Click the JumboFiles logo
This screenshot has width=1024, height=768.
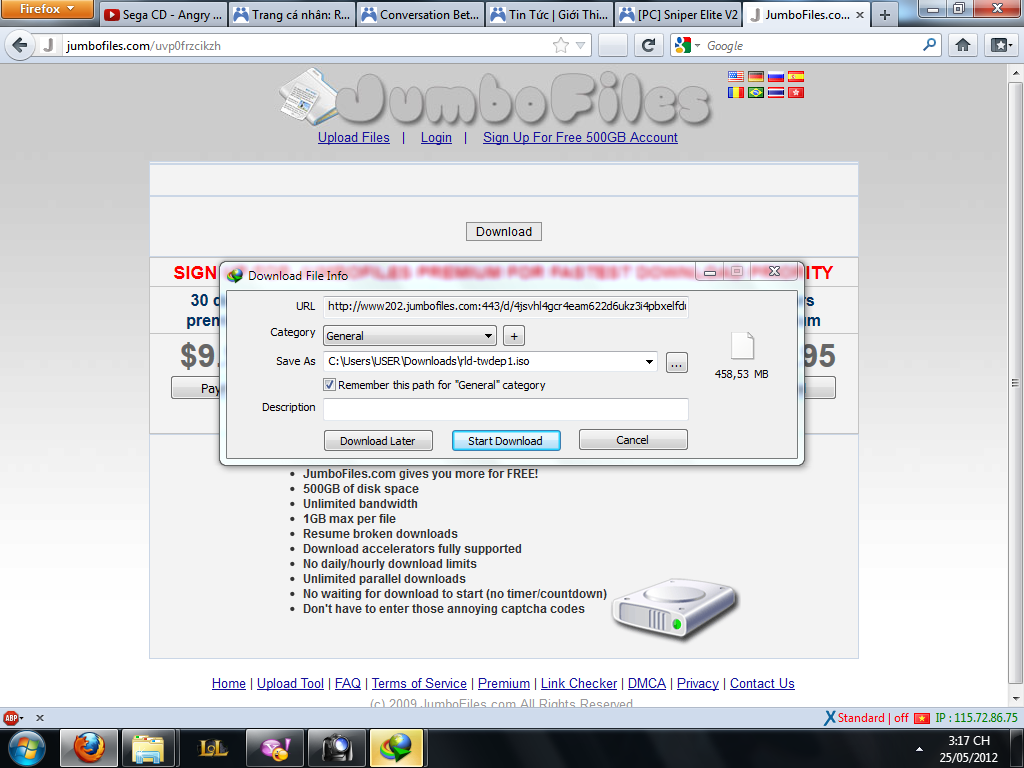[x=494, y=98]
